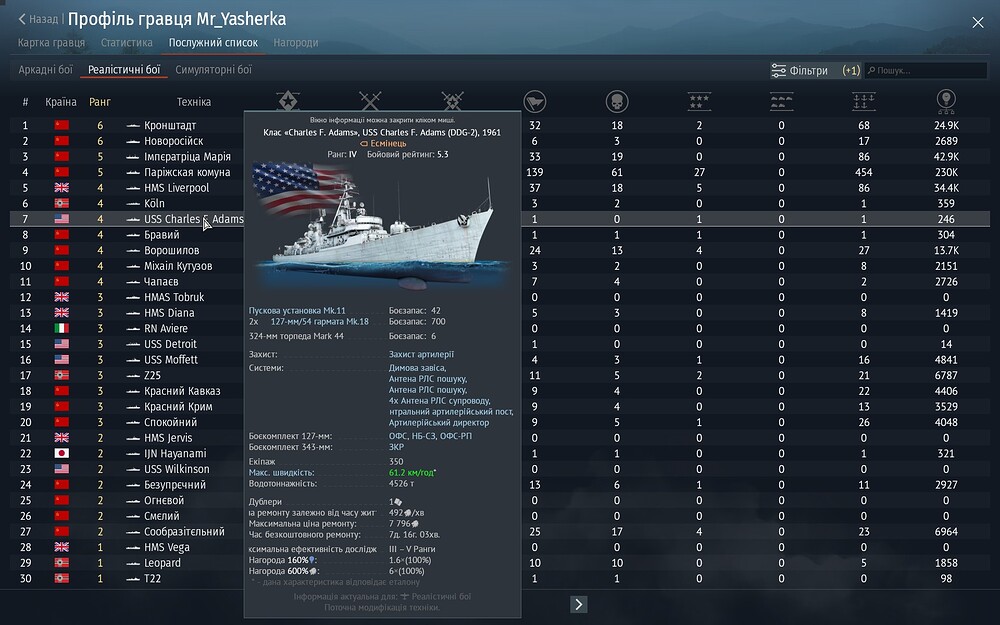Sort by skull deaths column icon

click(x=617, y=101)
